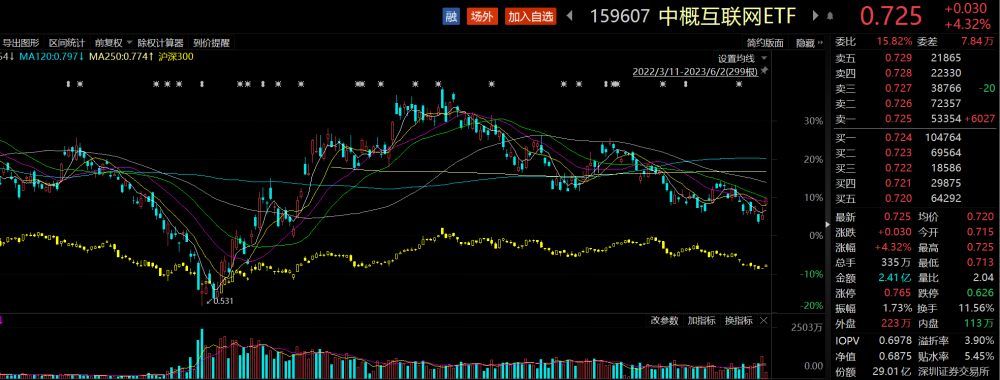Open 区间统计 interval statistics
This screenshot has height=380, width=1000.
tap(67, 43)
